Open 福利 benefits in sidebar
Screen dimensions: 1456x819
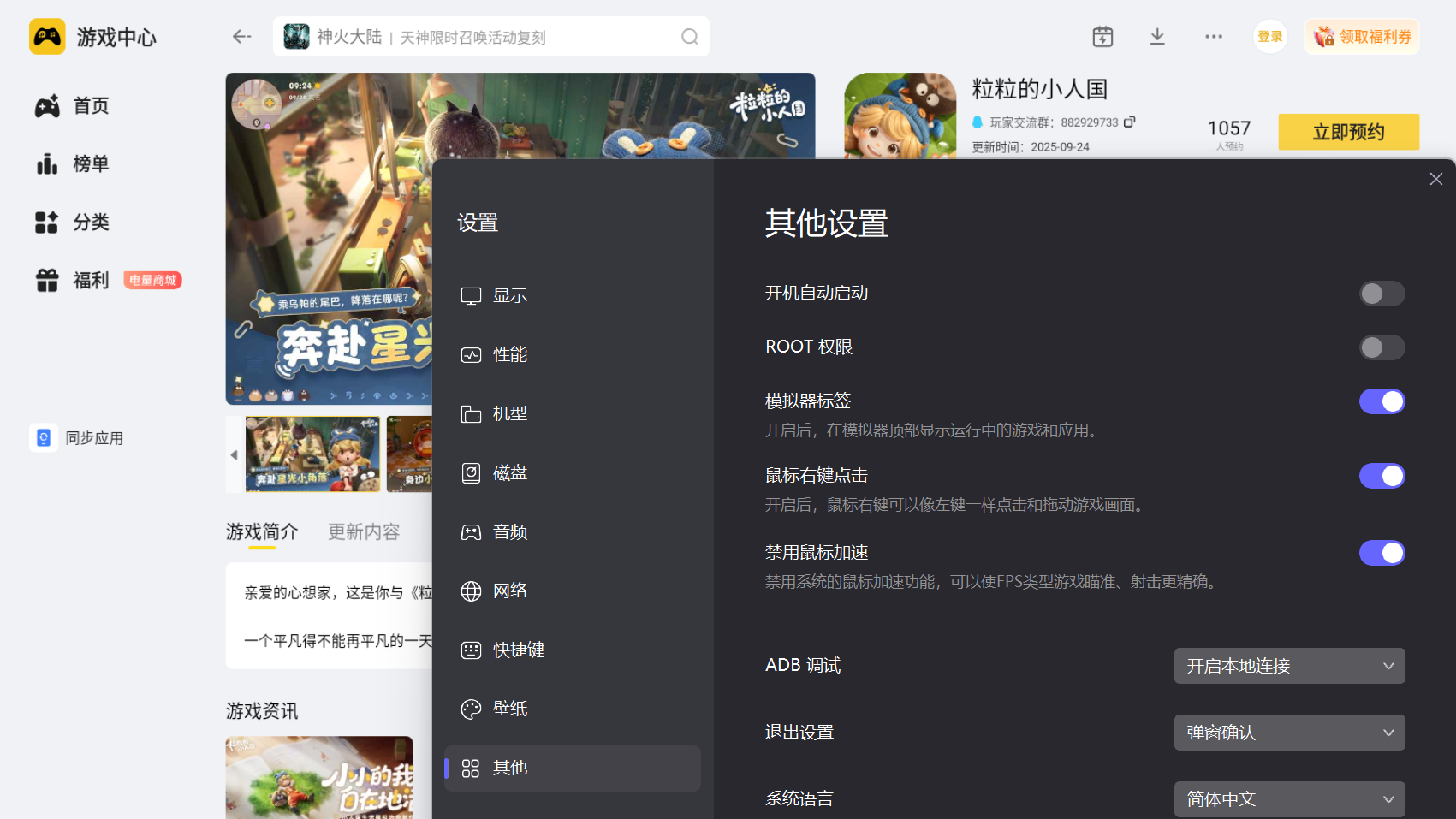pyautogui.click(x=73, y=281)
